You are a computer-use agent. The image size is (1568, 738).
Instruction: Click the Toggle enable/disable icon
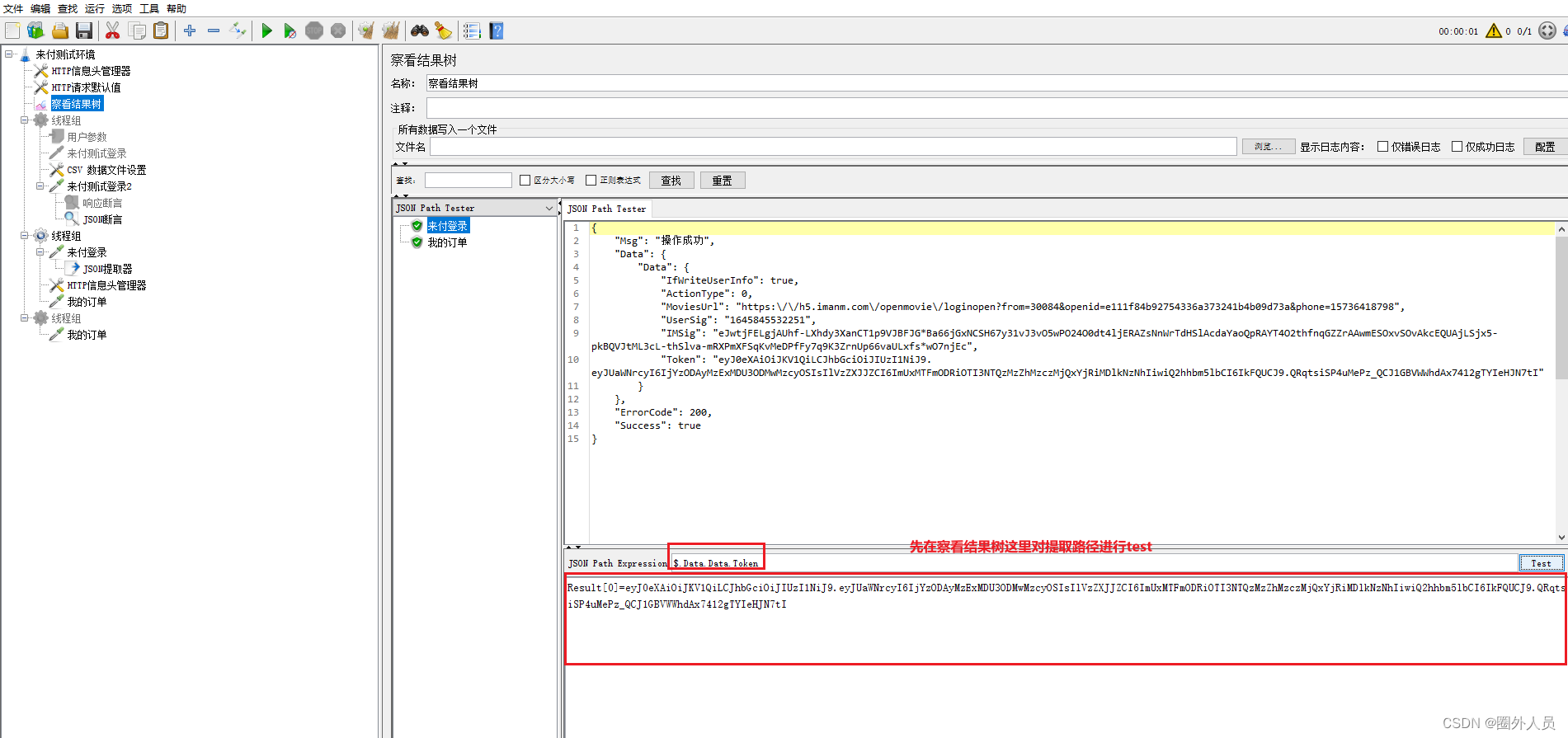coord(238,31)
